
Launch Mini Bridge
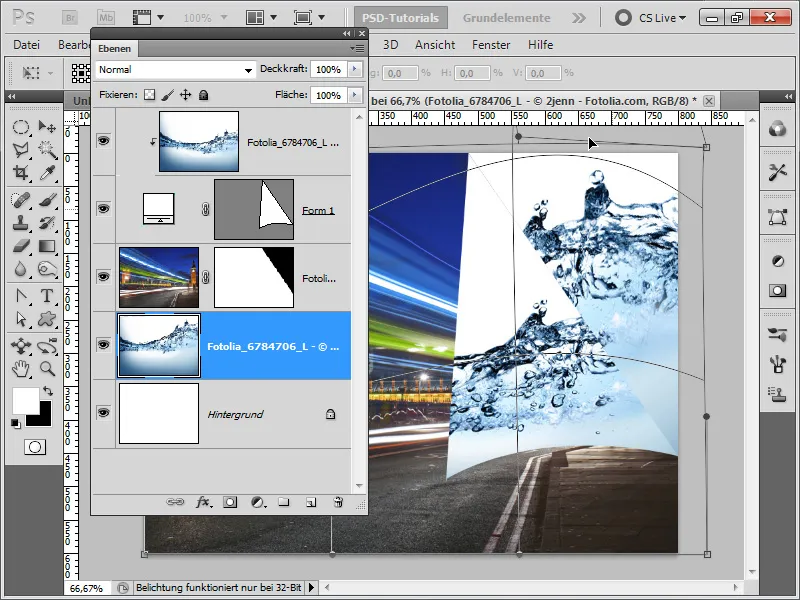(106, 18)
